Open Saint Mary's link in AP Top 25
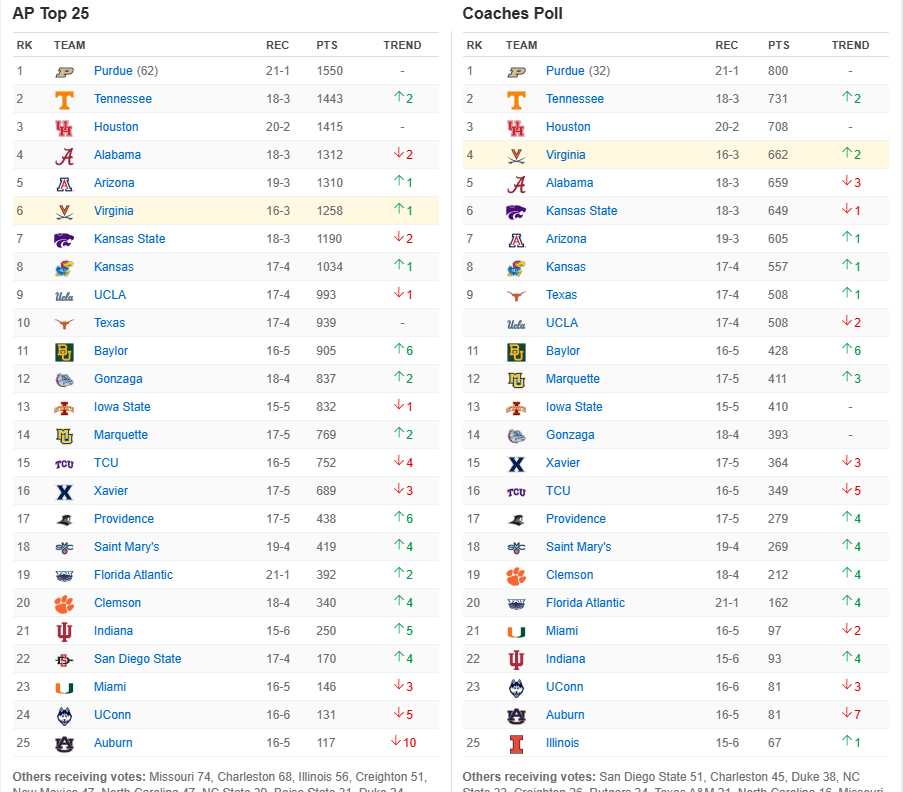Screen dimensions: 903x792 126,547
